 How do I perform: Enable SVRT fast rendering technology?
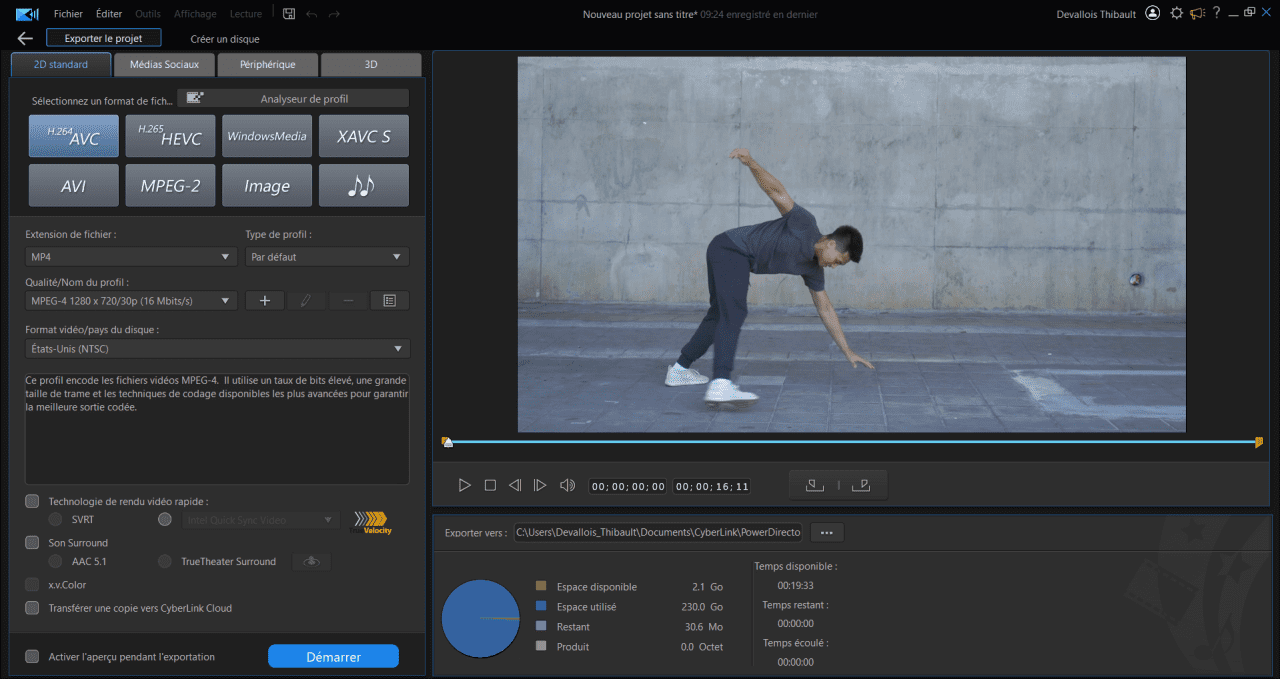pyautogui.click(x=56, y=519)
